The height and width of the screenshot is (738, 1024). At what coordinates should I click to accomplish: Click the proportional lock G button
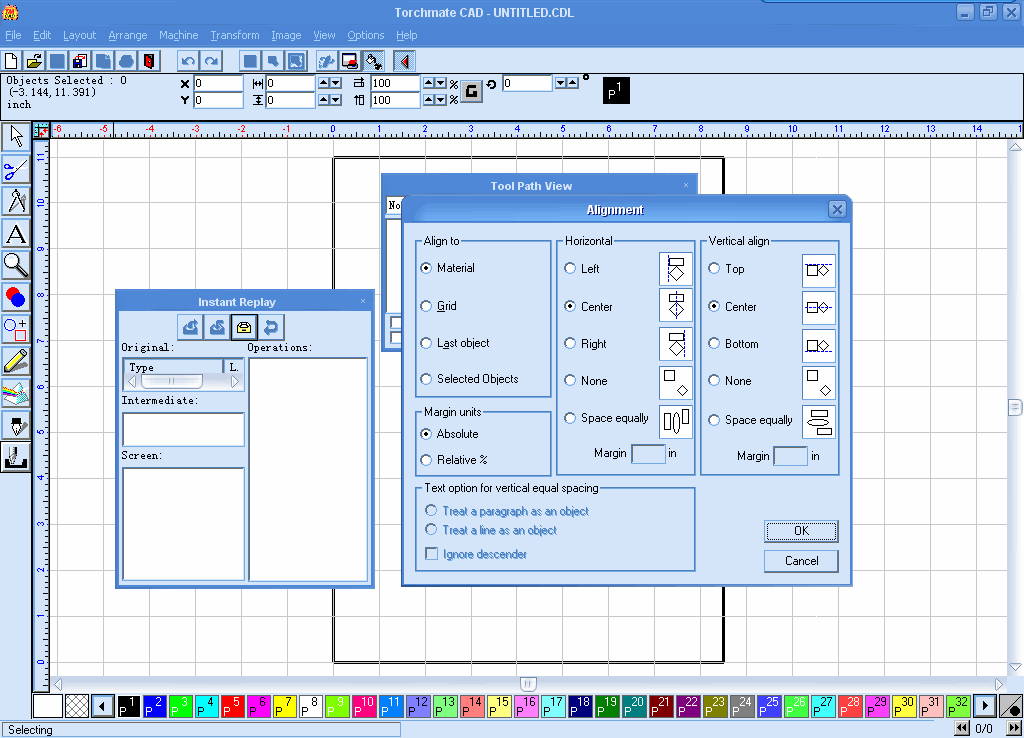472,91
